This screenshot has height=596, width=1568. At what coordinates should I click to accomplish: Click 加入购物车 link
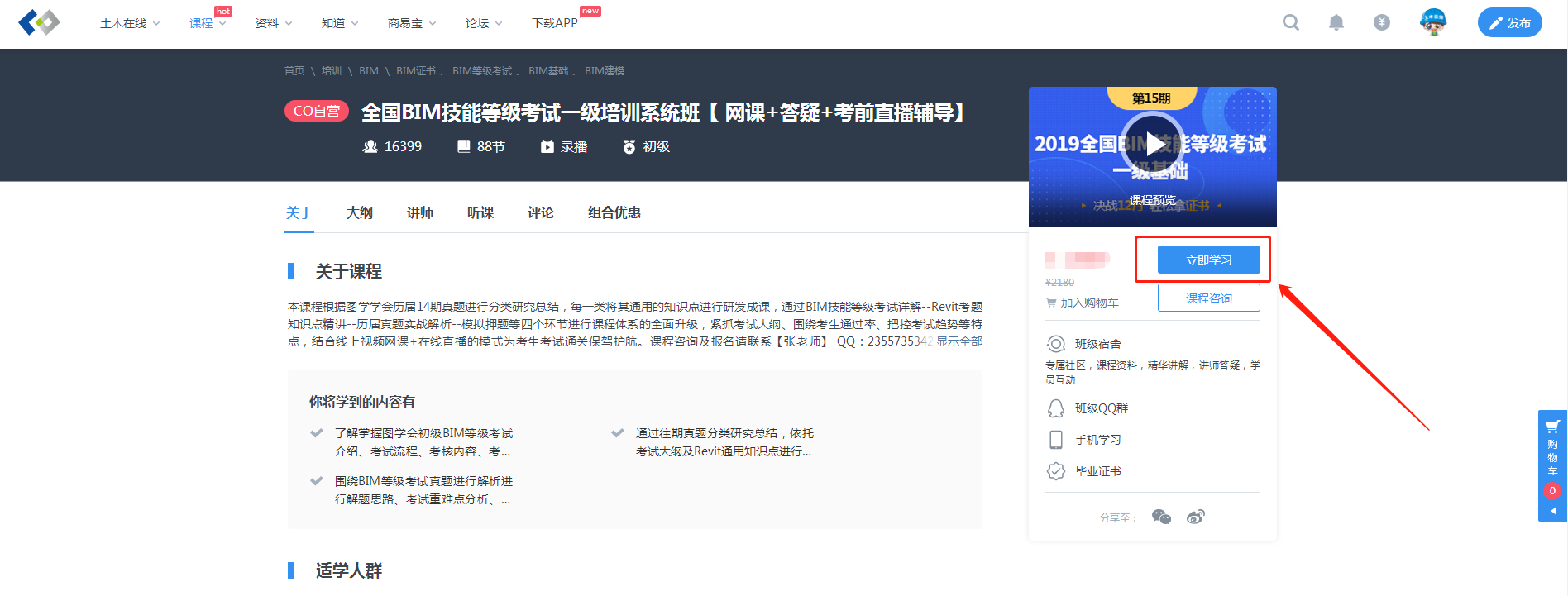[x=1090, y=303]
